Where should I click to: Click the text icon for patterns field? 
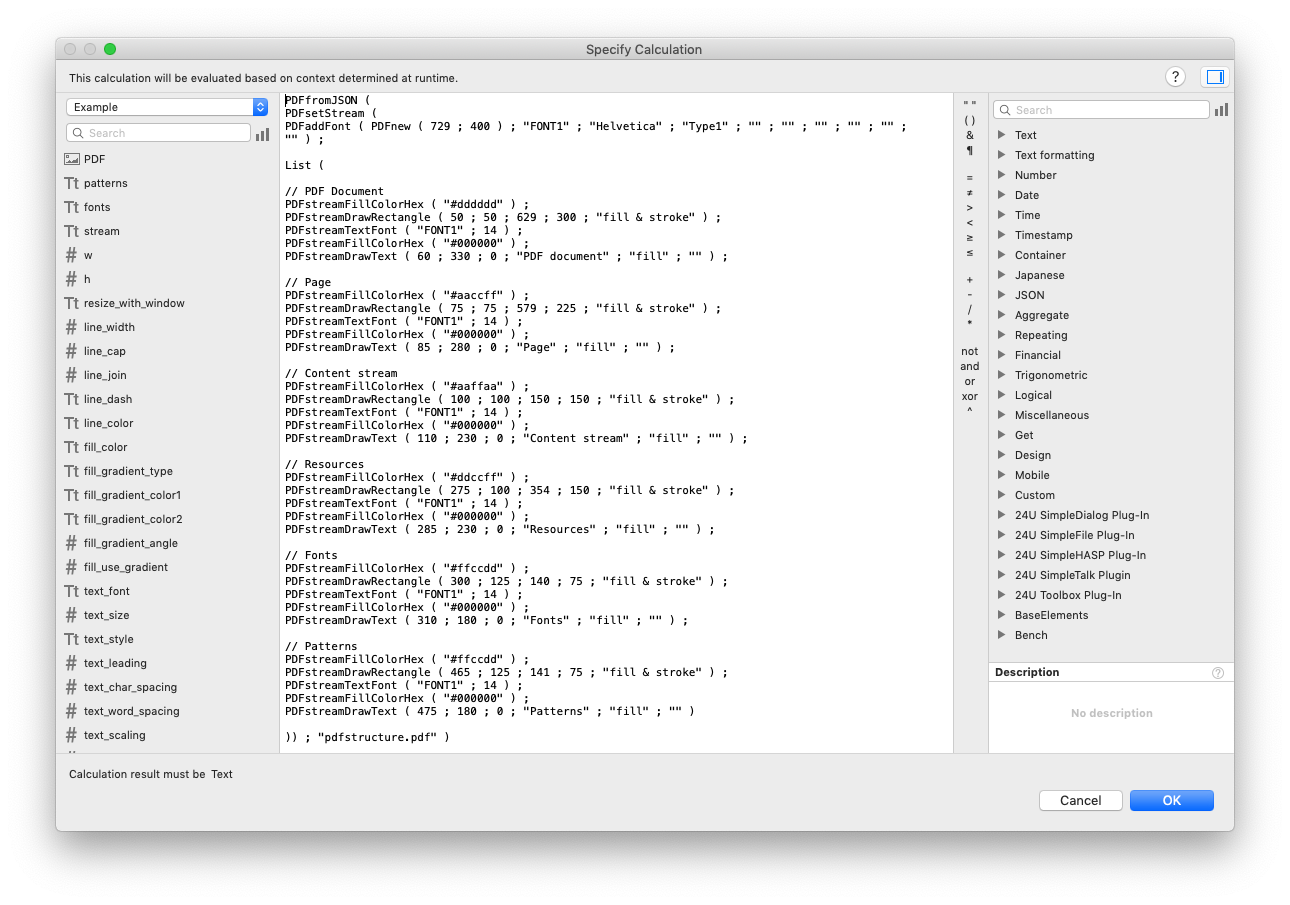pyautogui.click(x=72, y=183)
